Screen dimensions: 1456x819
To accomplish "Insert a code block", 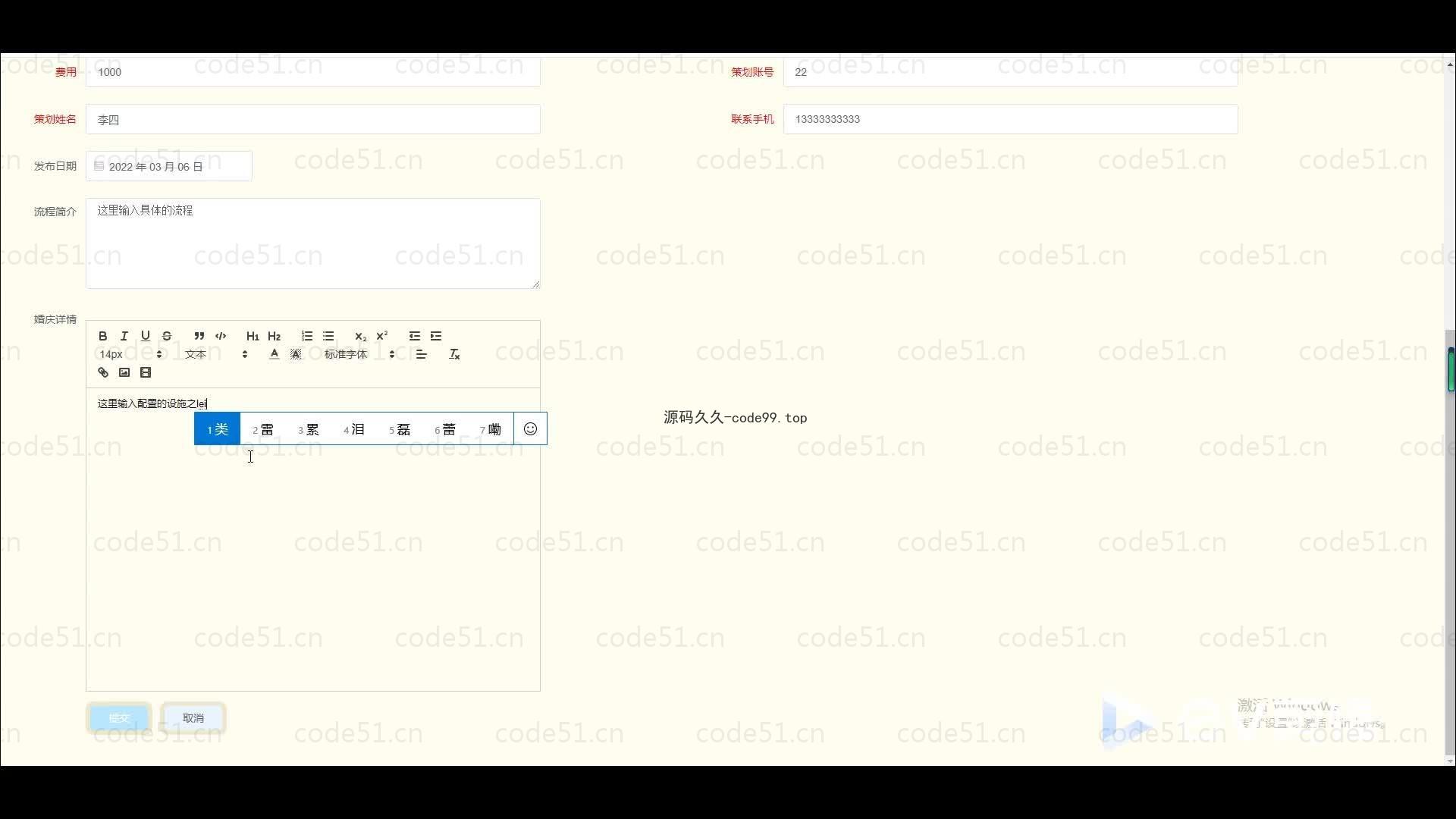I will click(x=221, y=336).
